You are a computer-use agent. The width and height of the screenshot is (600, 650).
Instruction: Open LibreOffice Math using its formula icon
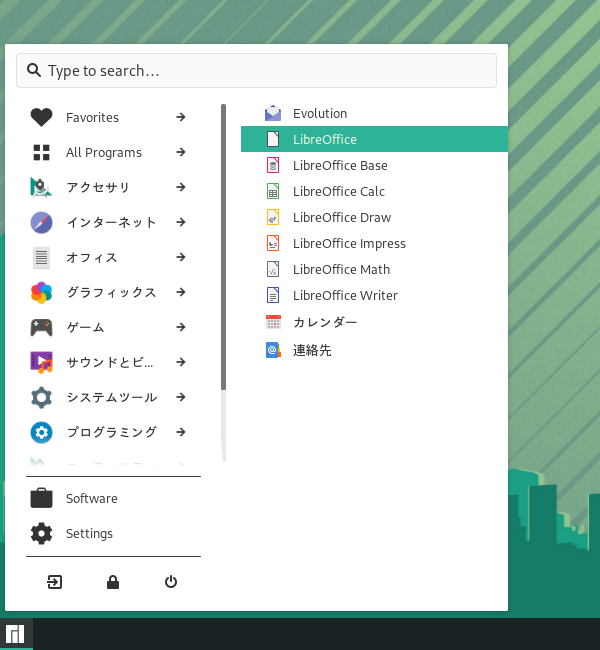(x=273, y=269)
